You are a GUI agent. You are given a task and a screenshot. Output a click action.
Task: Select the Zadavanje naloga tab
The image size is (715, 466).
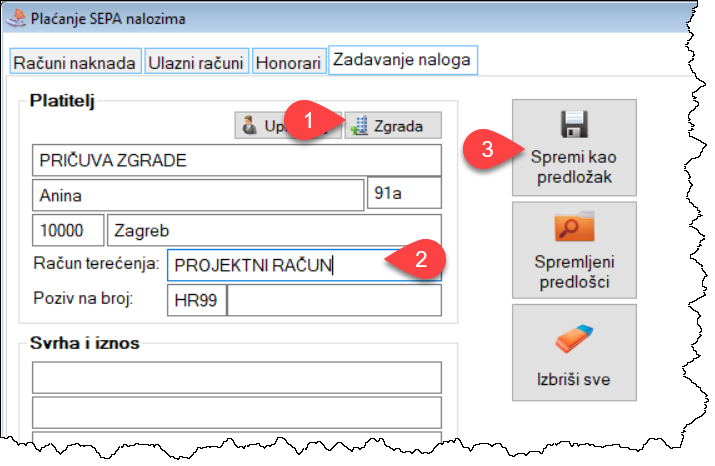click(403, 60)
